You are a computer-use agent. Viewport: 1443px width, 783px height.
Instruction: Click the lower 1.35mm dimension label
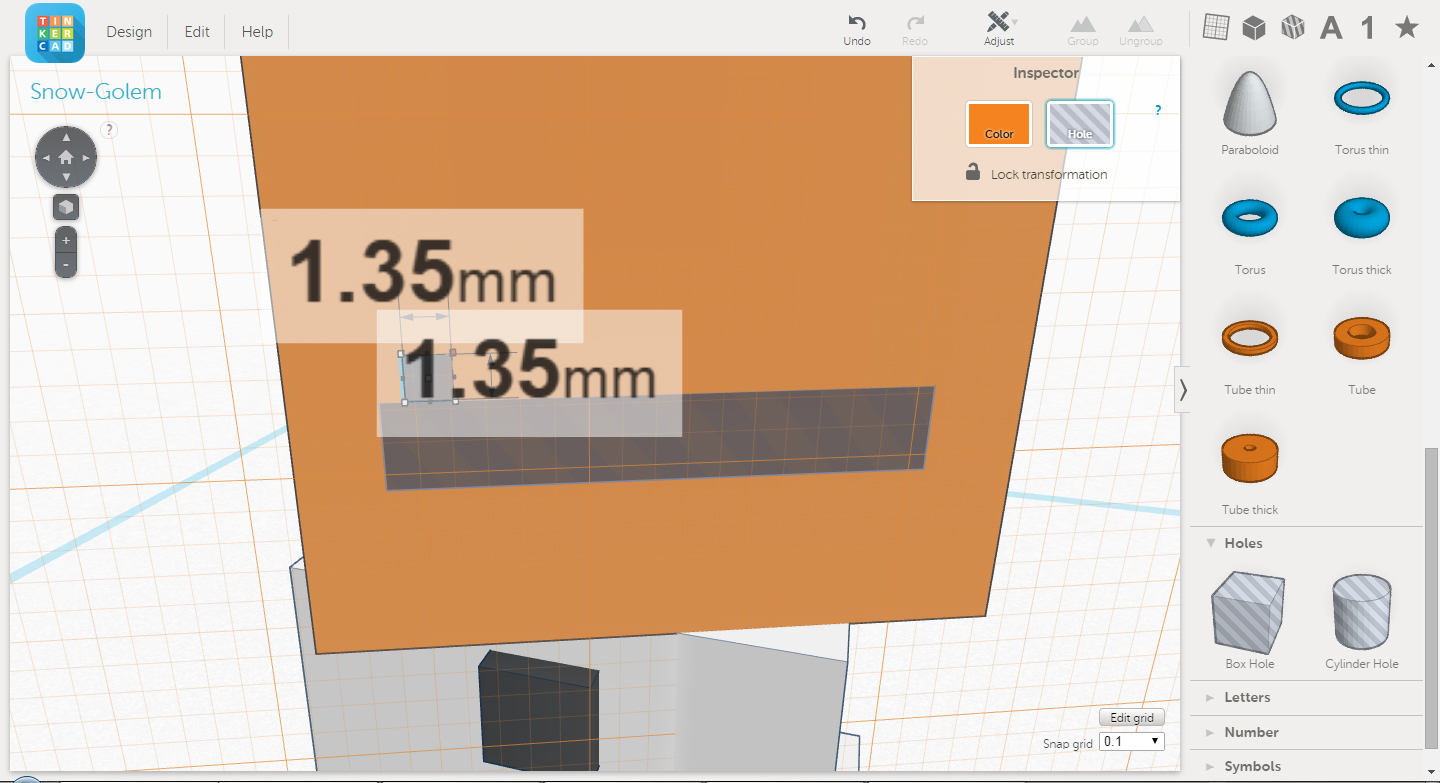pyautogui.click(x=529, y=373)
